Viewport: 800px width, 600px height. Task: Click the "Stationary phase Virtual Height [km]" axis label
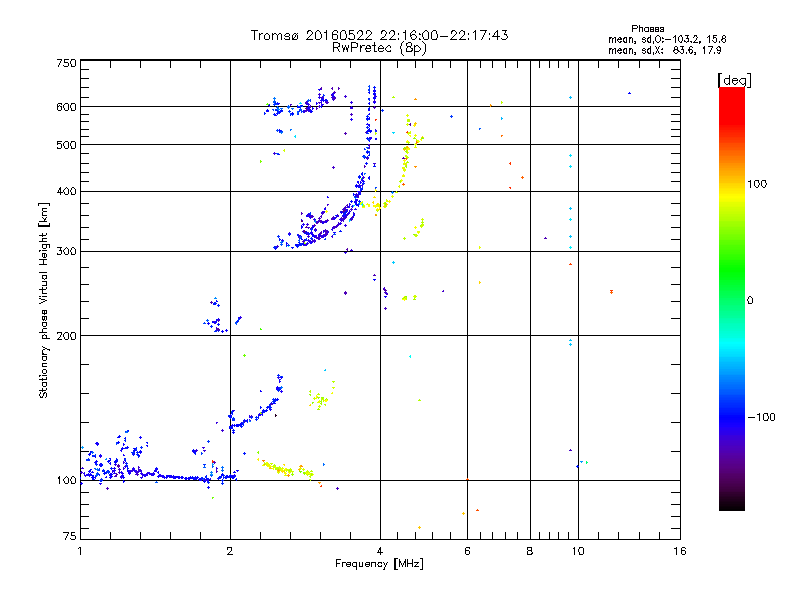point(44,301)
